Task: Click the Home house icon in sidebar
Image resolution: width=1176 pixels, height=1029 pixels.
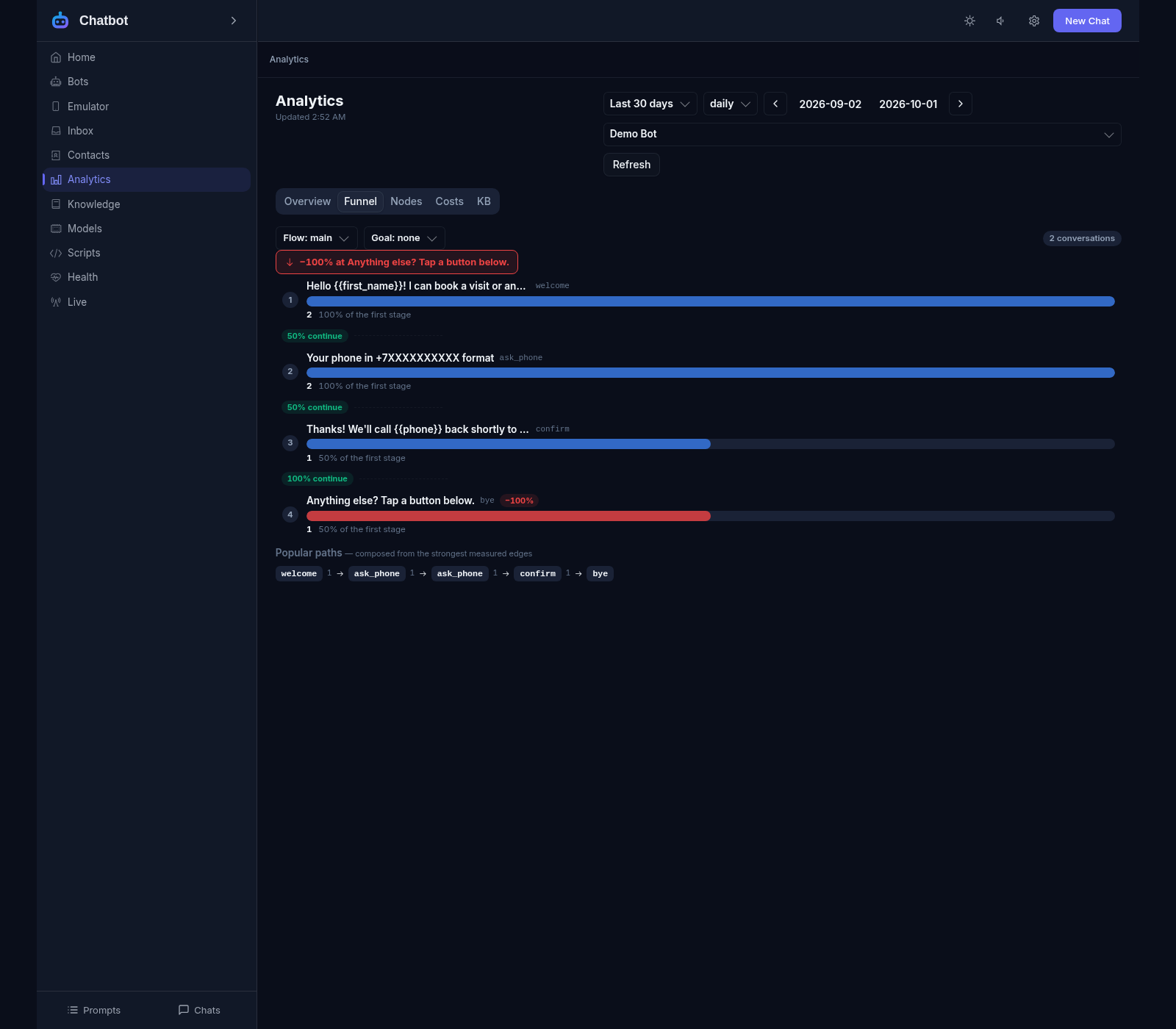Action: click(x=56, y=57)
